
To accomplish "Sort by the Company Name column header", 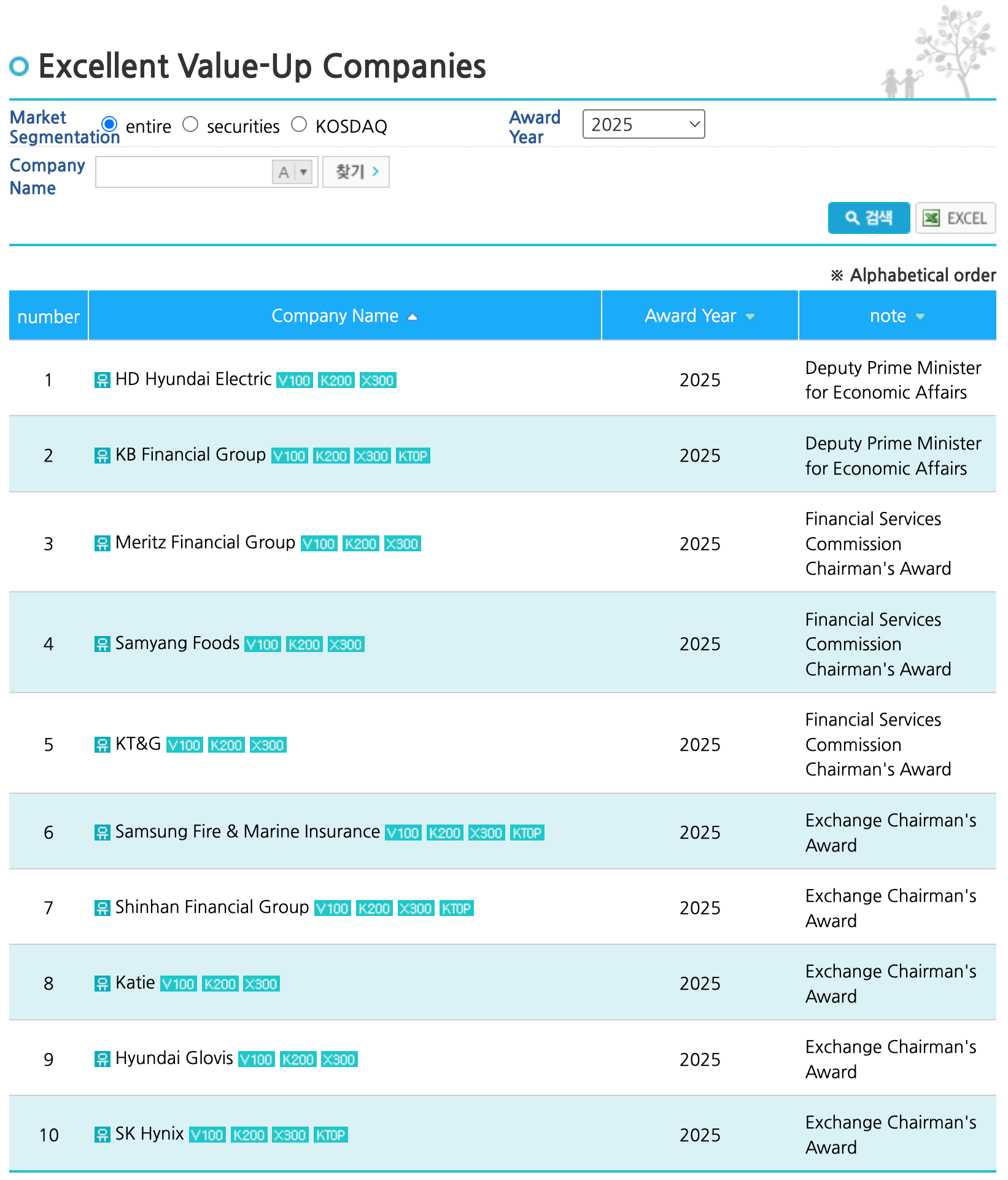I will pyautogui.click(x=344, y=316).
